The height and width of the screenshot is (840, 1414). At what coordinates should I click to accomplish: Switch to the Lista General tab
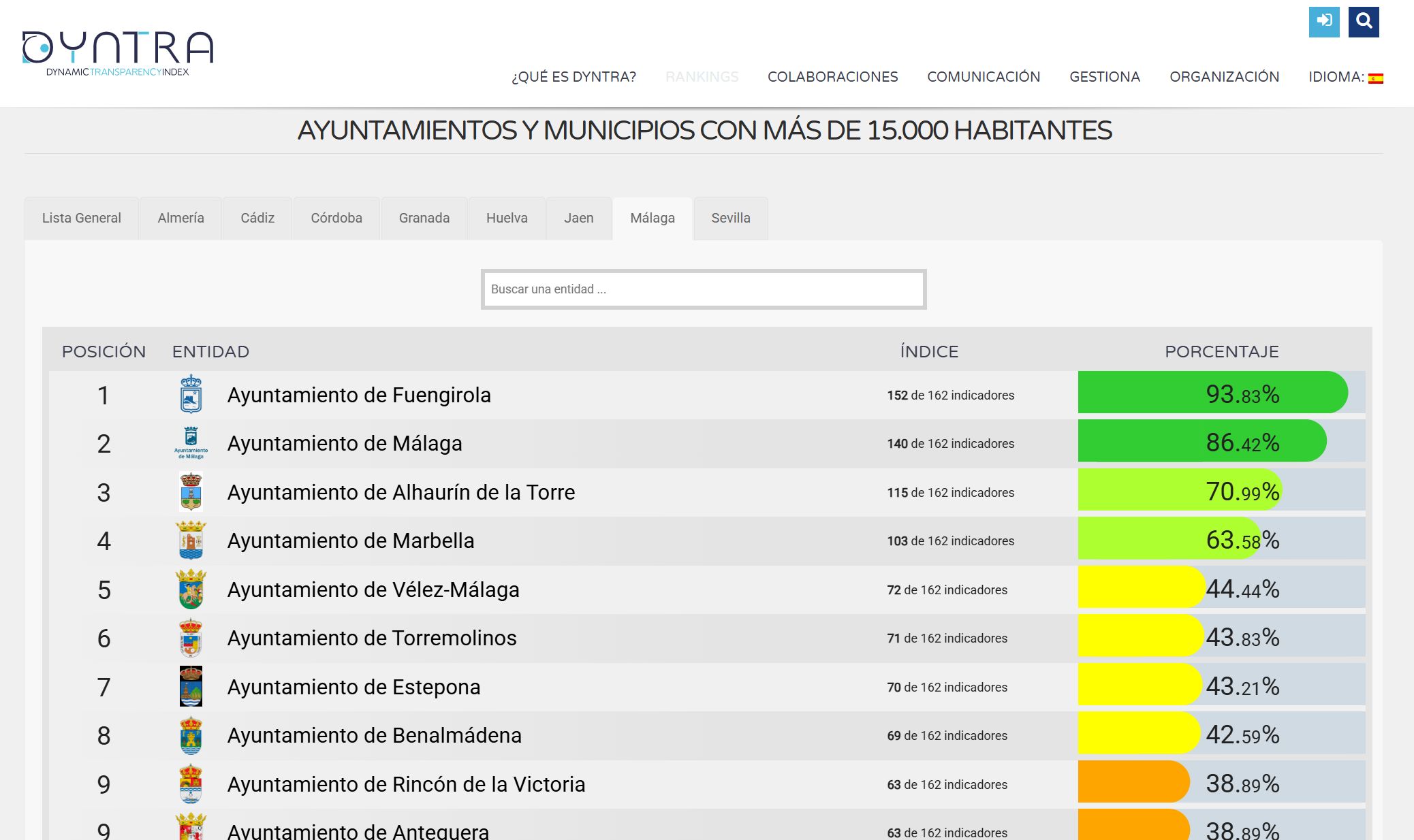[x=81, y=218]
